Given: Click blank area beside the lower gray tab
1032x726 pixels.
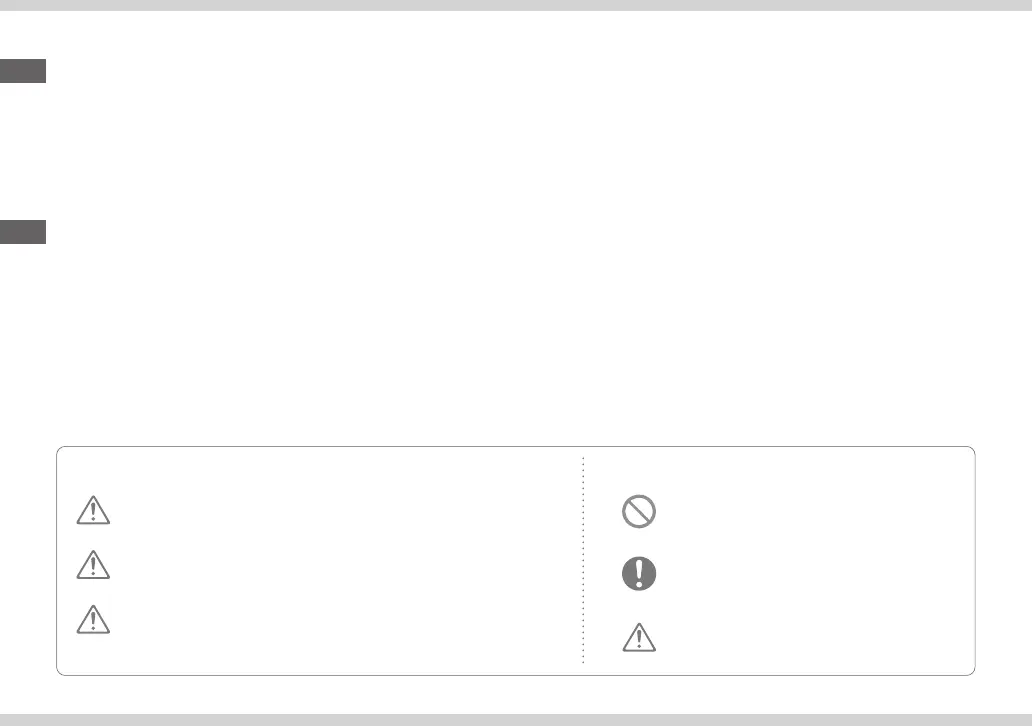Looking at the screenshot, I should [x=527, y=232].
